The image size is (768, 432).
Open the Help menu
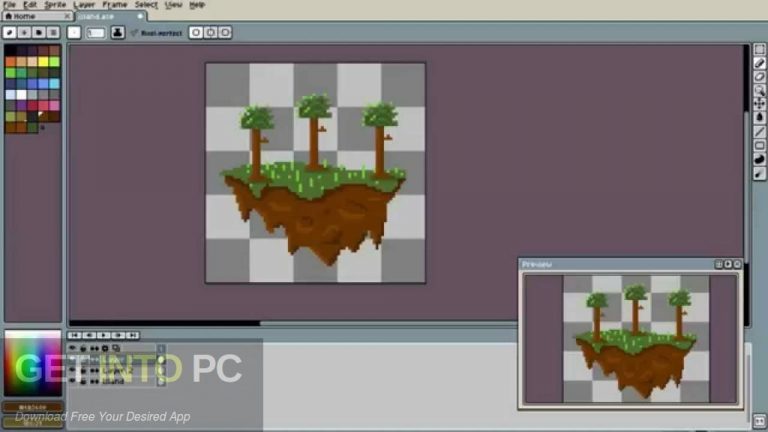point(197,4)
